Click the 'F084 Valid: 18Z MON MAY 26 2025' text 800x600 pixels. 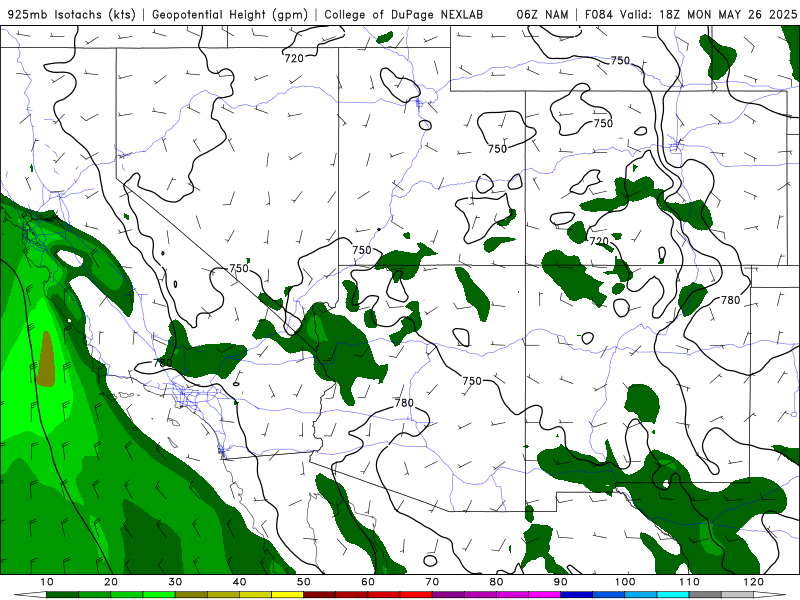point(691,15)
